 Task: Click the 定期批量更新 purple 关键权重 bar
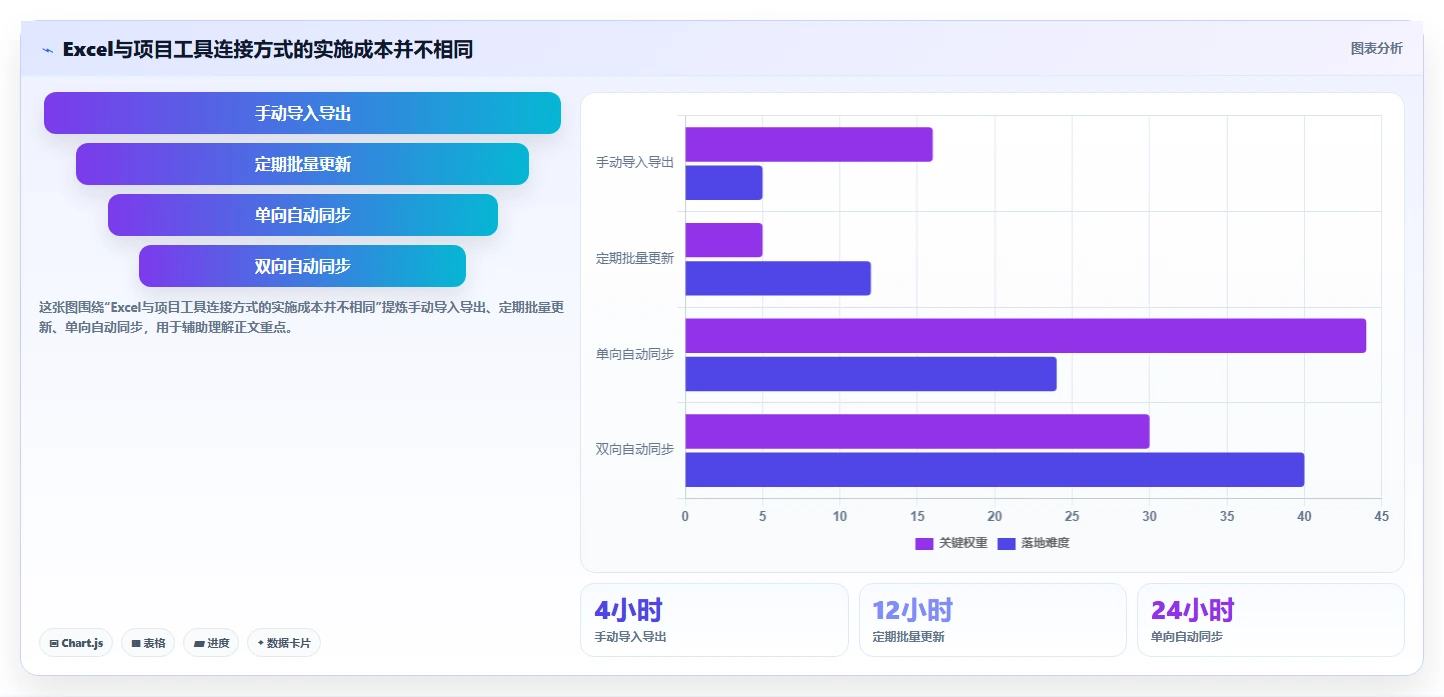[723, 240]
